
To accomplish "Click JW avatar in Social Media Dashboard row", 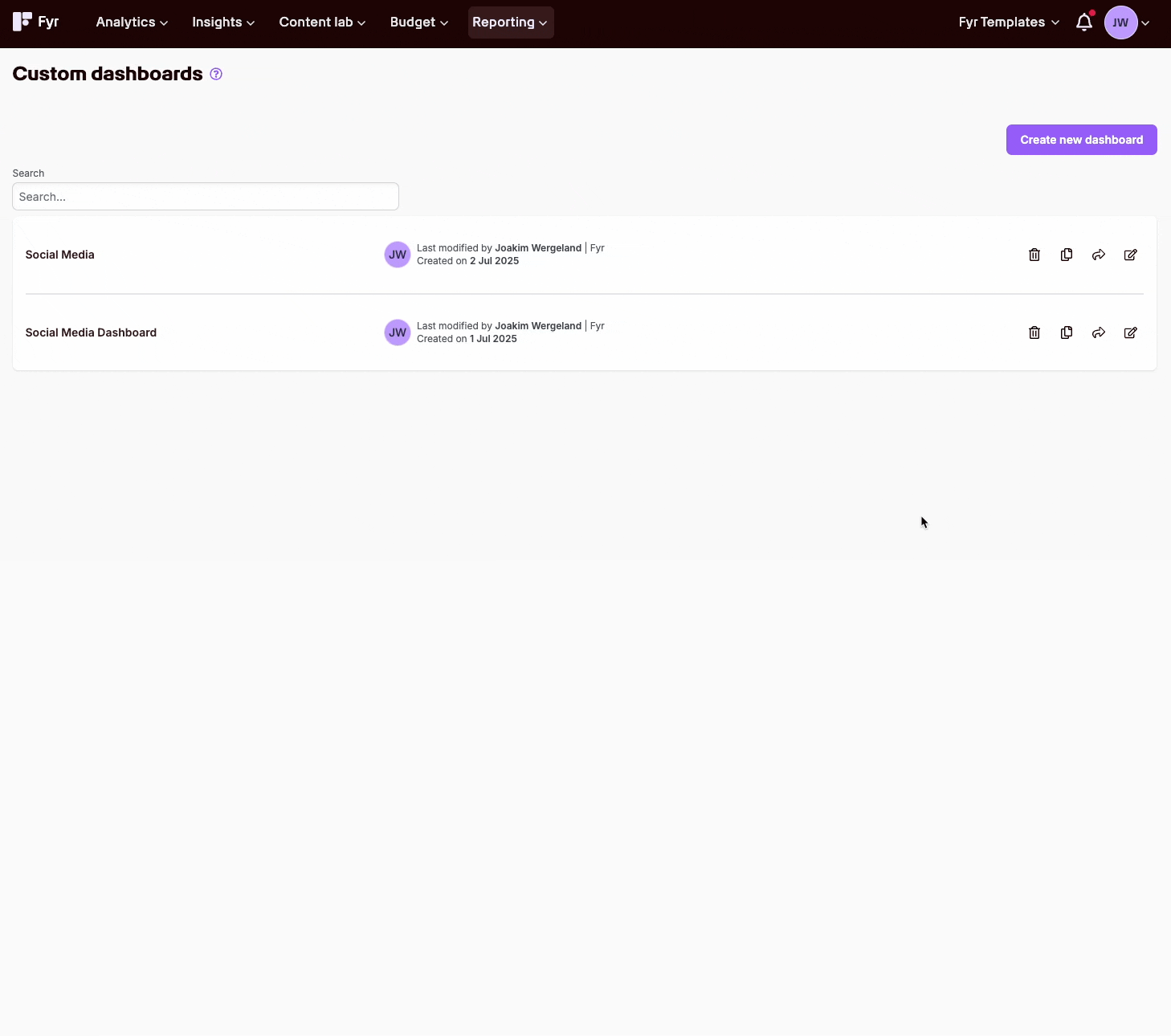I will coord(398,332).
